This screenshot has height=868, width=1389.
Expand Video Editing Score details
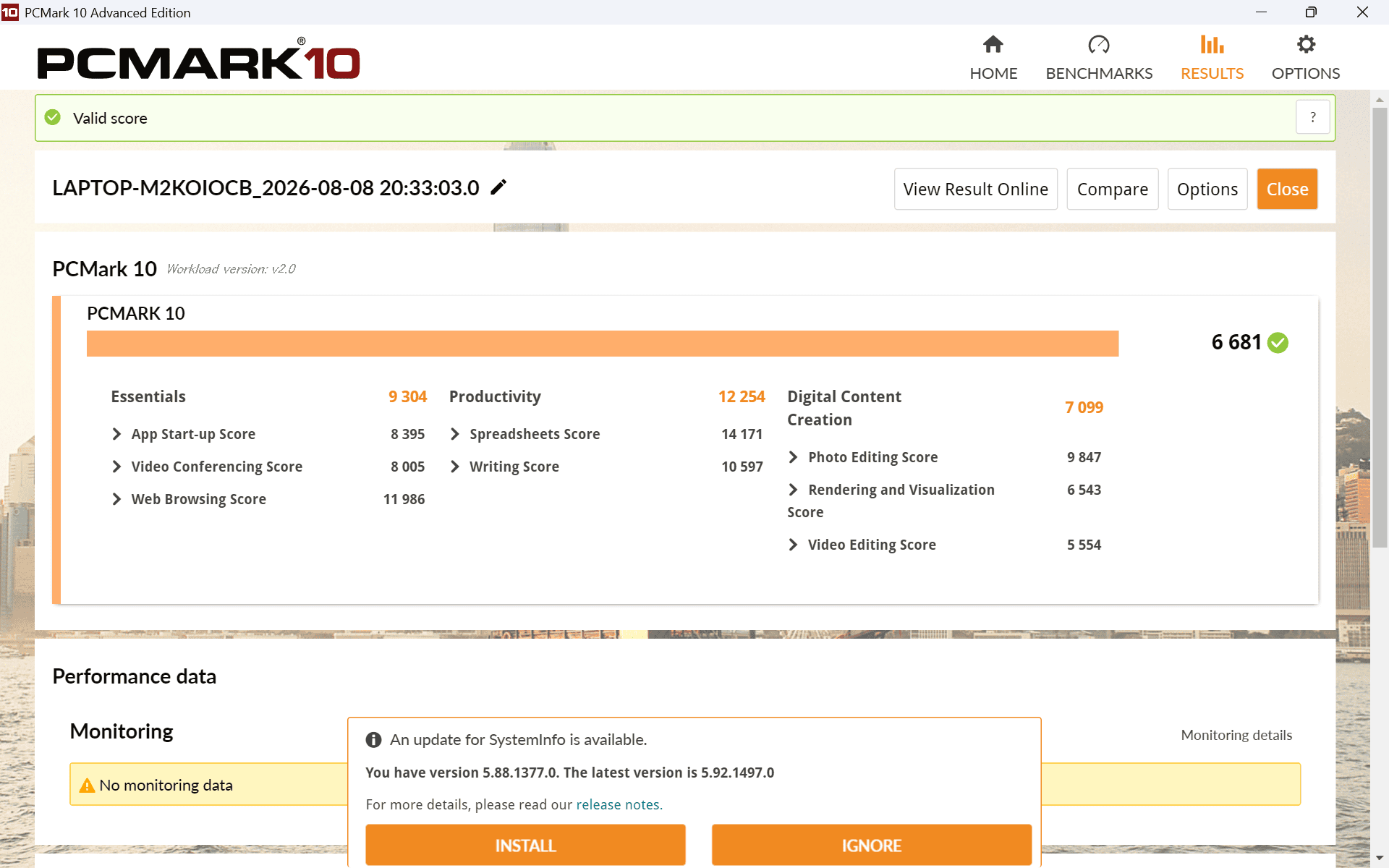[794, 545]
